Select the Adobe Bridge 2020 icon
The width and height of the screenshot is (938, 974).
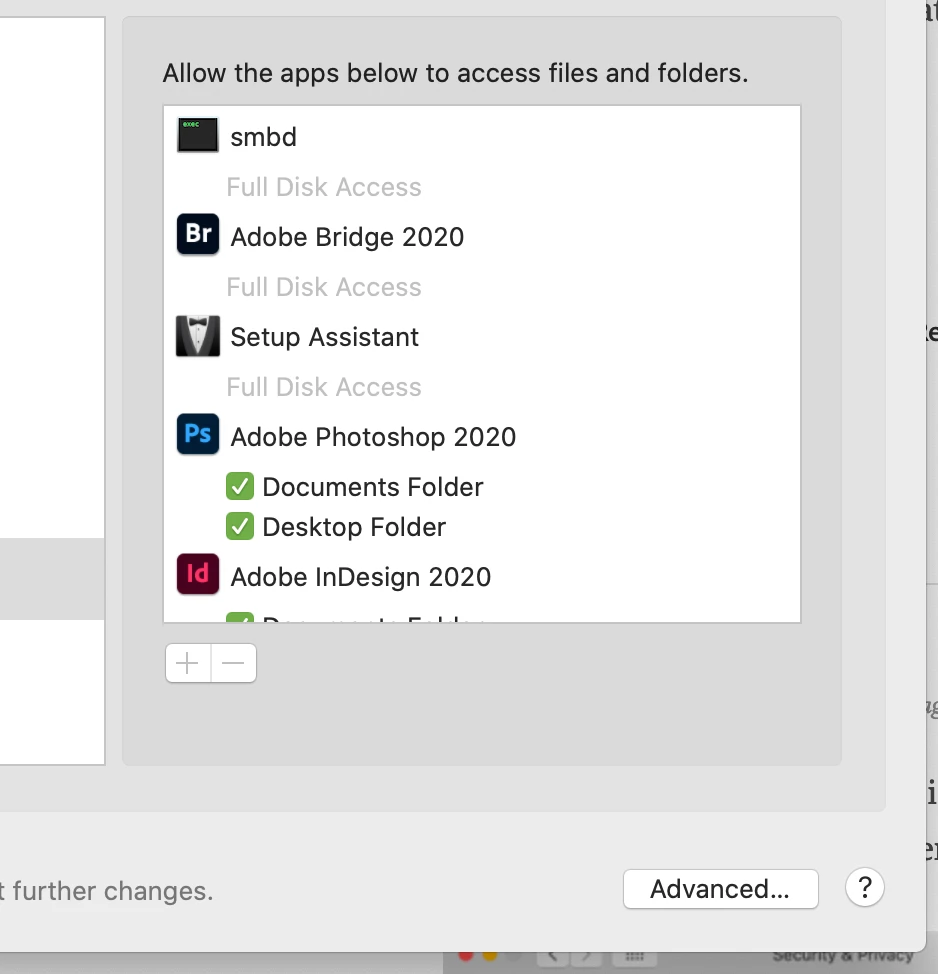coord(198,236)
